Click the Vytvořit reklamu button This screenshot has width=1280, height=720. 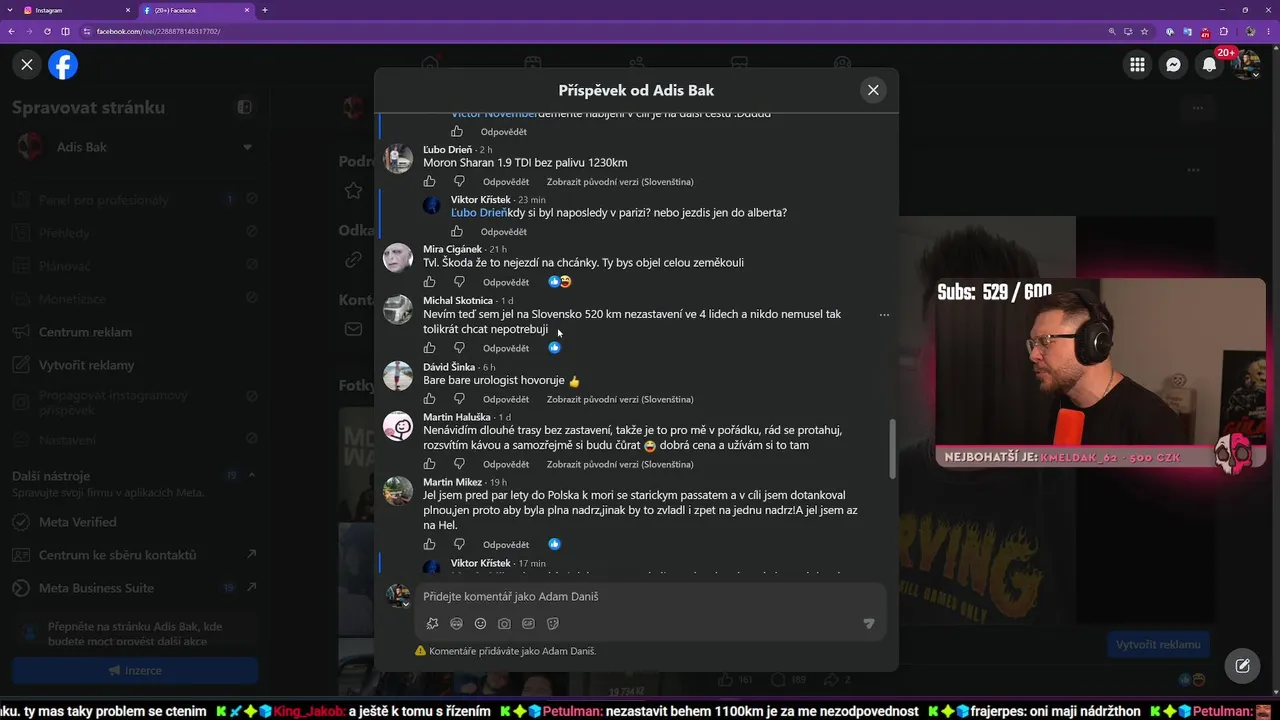1158,644
